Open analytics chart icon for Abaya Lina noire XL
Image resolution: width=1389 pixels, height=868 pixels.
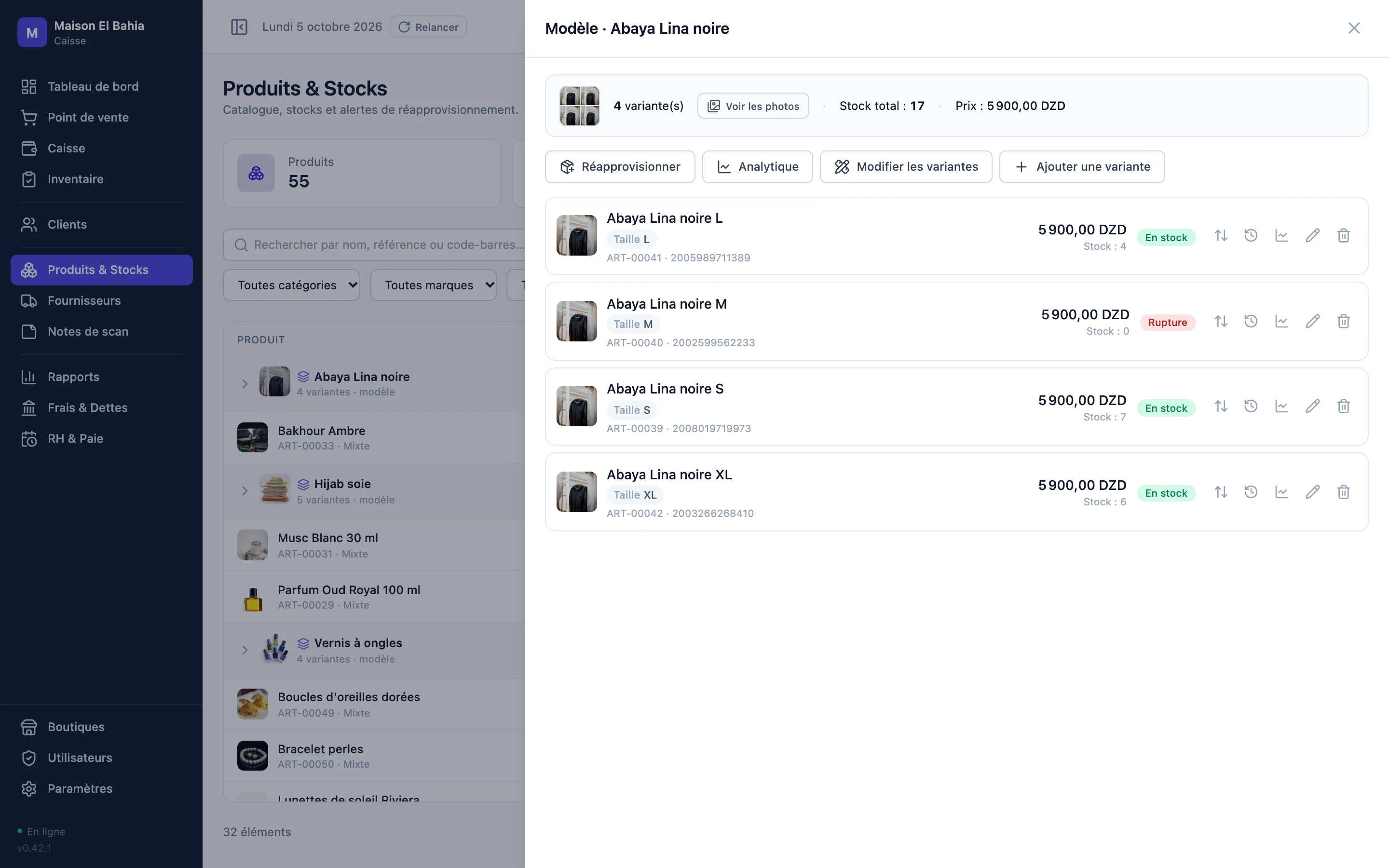coord(1281,492)
